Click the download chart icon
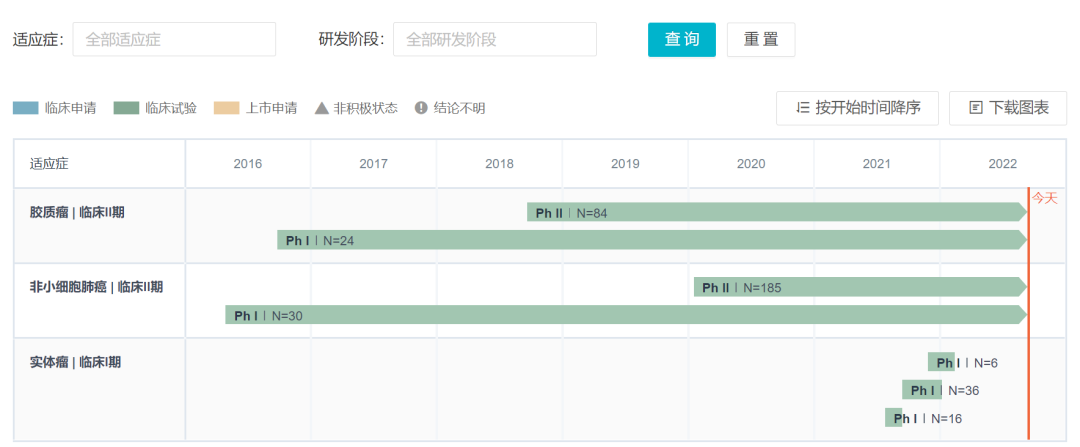 coord(976,108)
